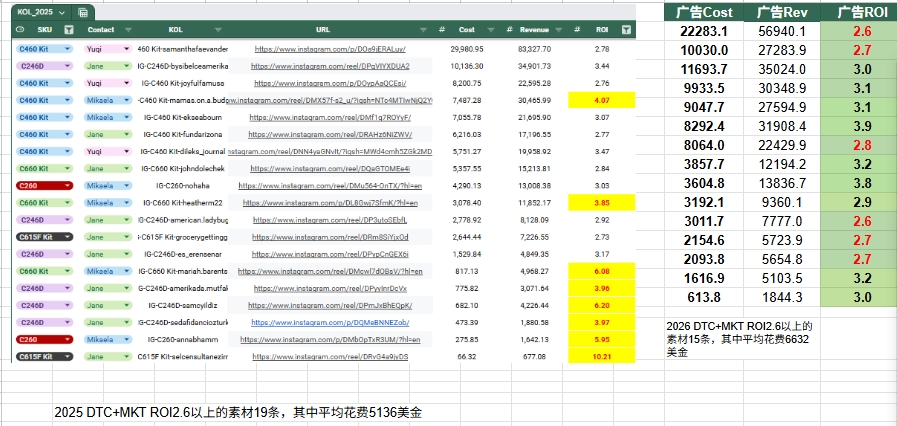Select the 广告Rev header cell
Screen dimensions: 897x426
pos(782,12)
